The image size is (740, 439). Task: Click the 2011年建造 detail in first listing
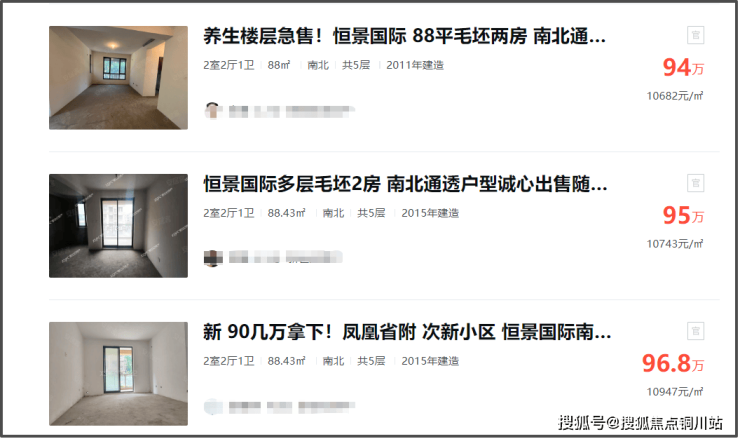[x=415, y=65]
